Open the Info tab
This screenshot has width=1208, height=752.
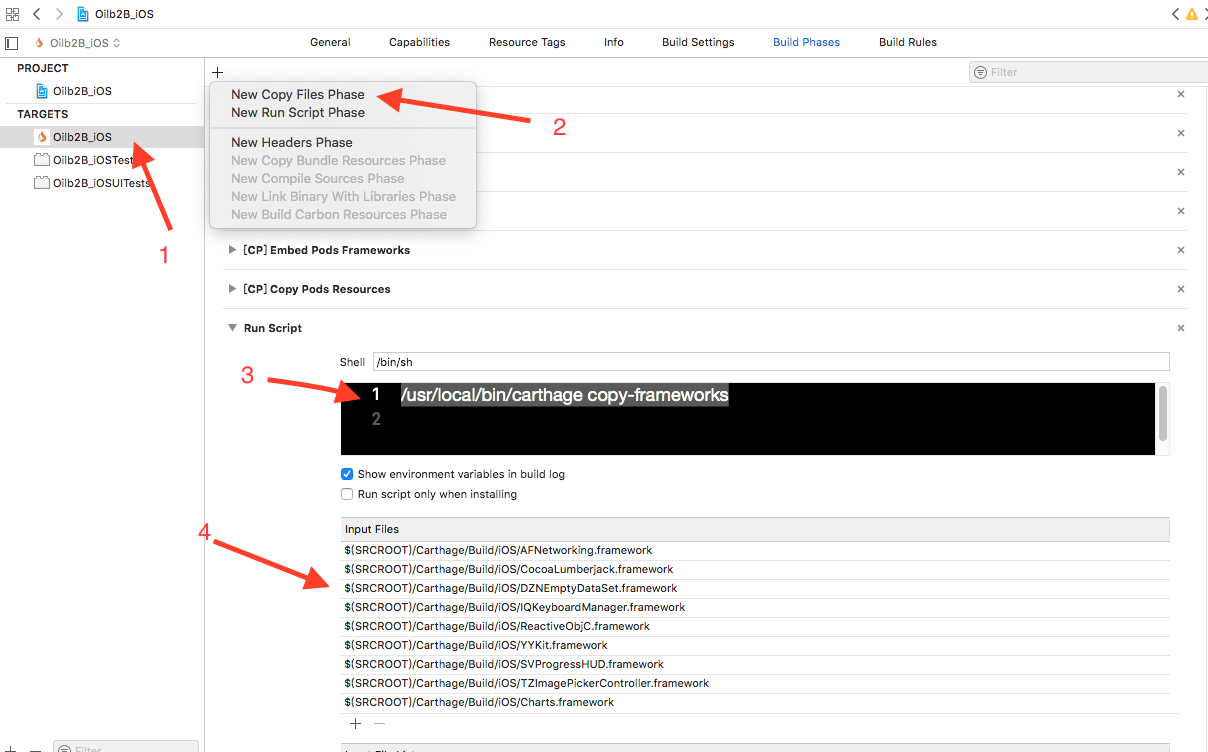[x=614, y=42]
